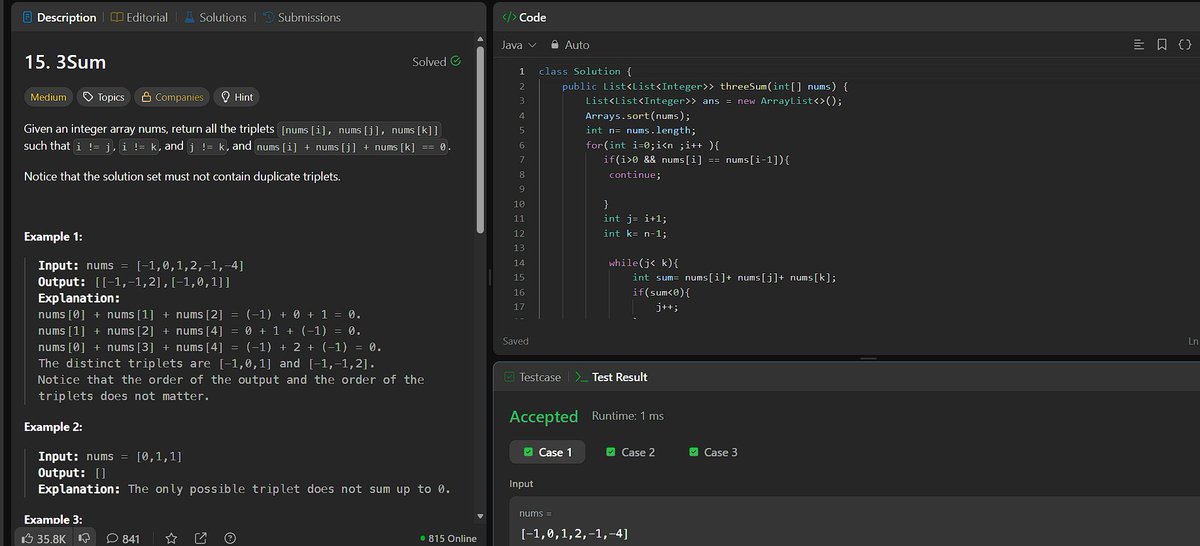The height and width of the screenshot is (546, 1200).
Task: Select the Test Result tab
Action: (611, 377)
